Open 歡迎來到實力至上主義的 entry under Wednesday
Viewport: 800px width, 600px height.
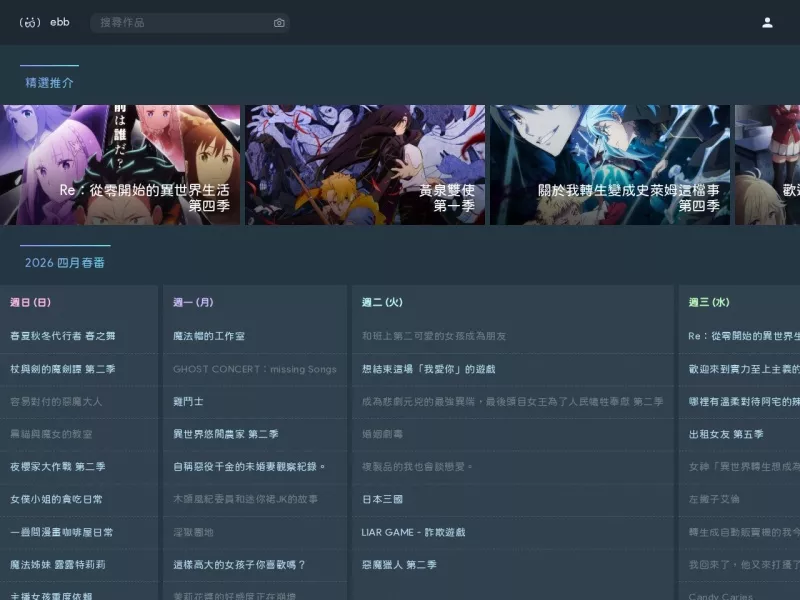(x=744, y=369)
